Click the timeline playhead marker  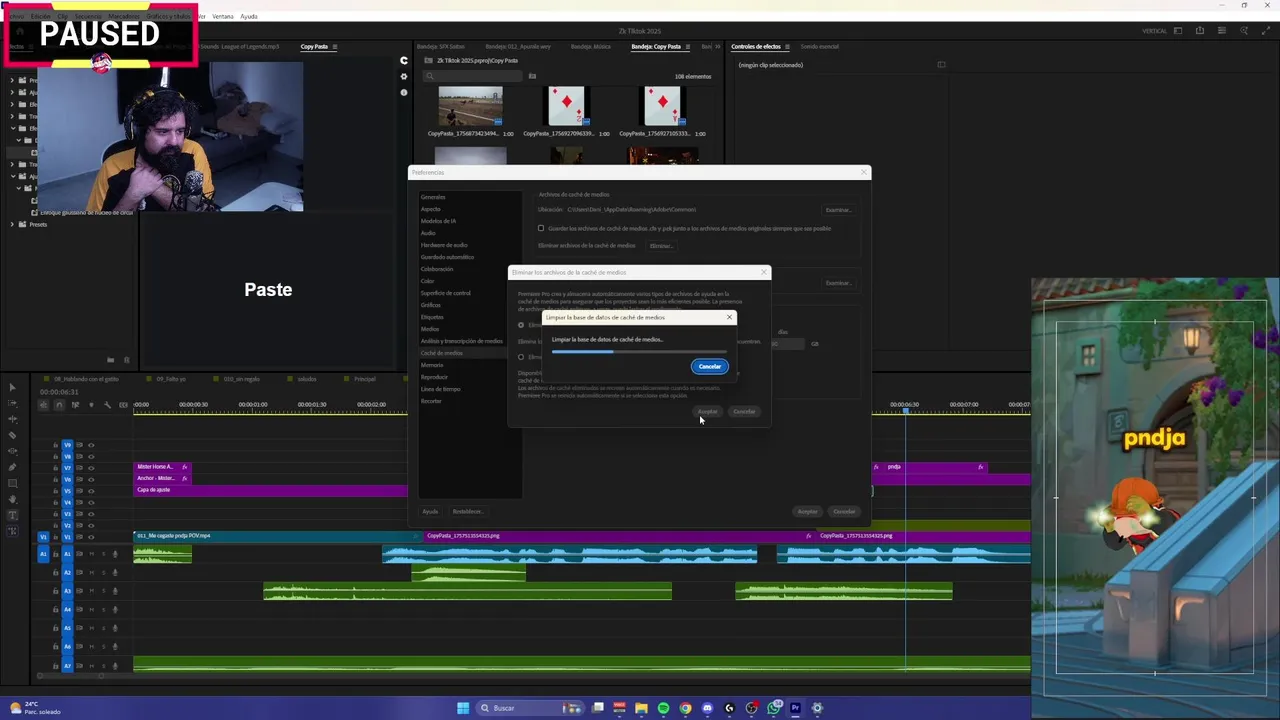pyautogui.click(x=906, y=410)
